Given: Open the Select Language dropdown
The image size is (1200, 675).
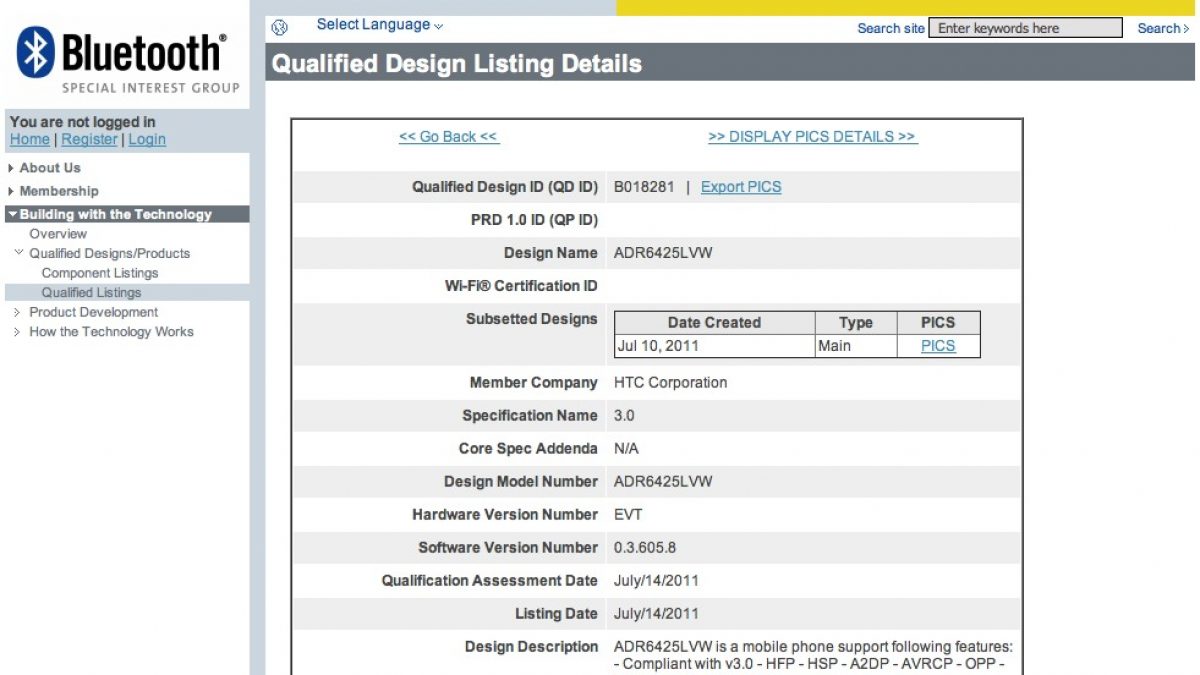Looking at the screenshot, I should click(x=379, y=25).
